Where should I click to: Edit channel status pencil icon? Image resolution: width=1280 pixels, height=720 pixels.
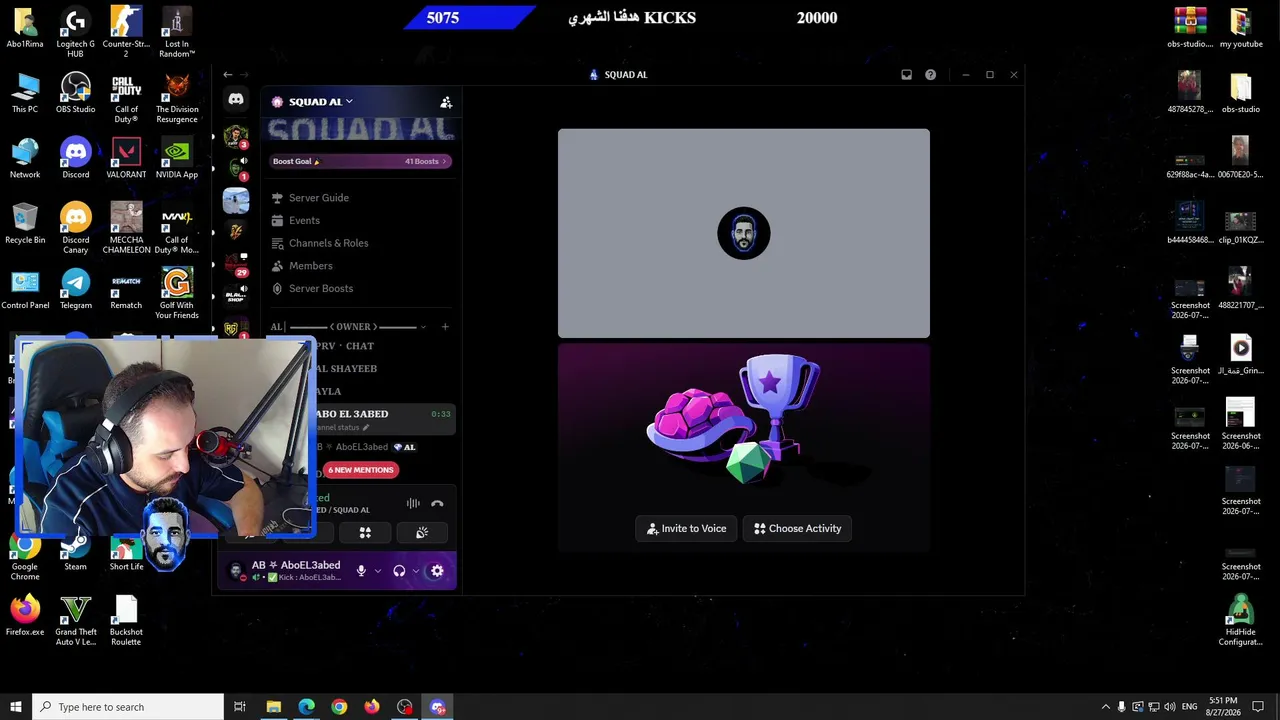point(366,428)
